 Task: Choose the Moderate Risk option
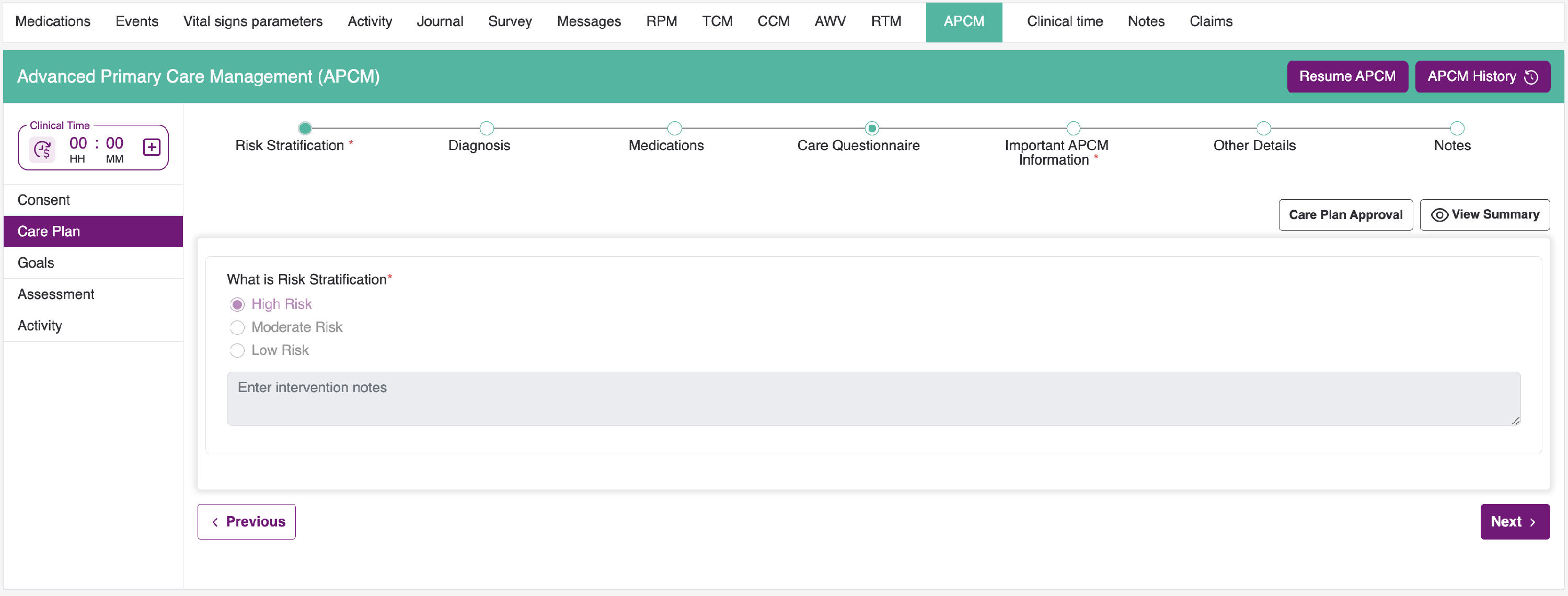point(237,327)
